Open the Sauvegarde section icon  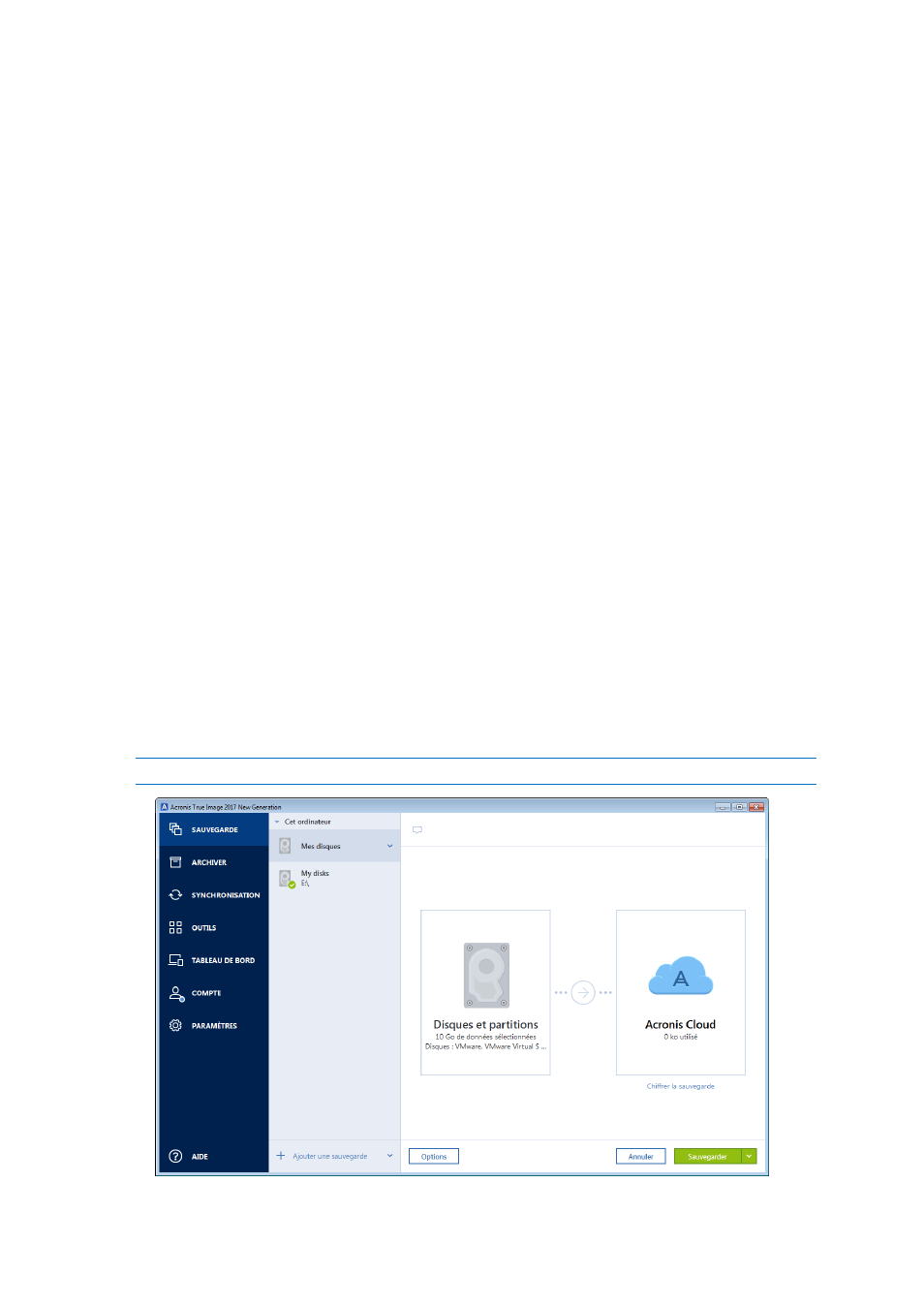click(175, 829)
